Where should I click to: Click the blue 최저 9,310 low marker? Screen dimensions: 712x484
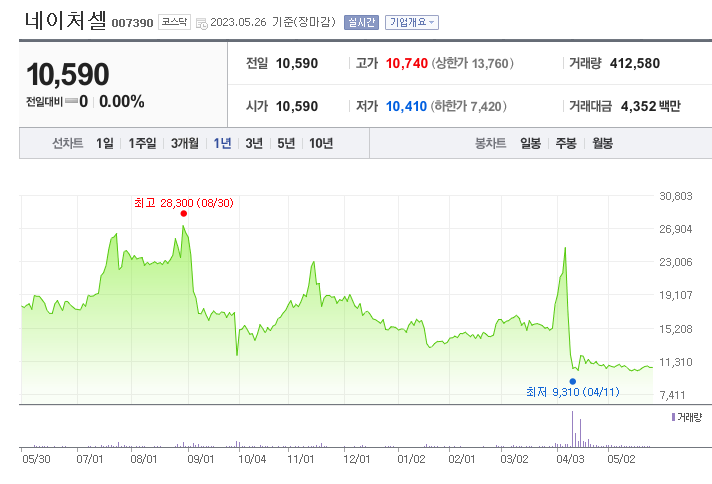[x=573, y=381]
